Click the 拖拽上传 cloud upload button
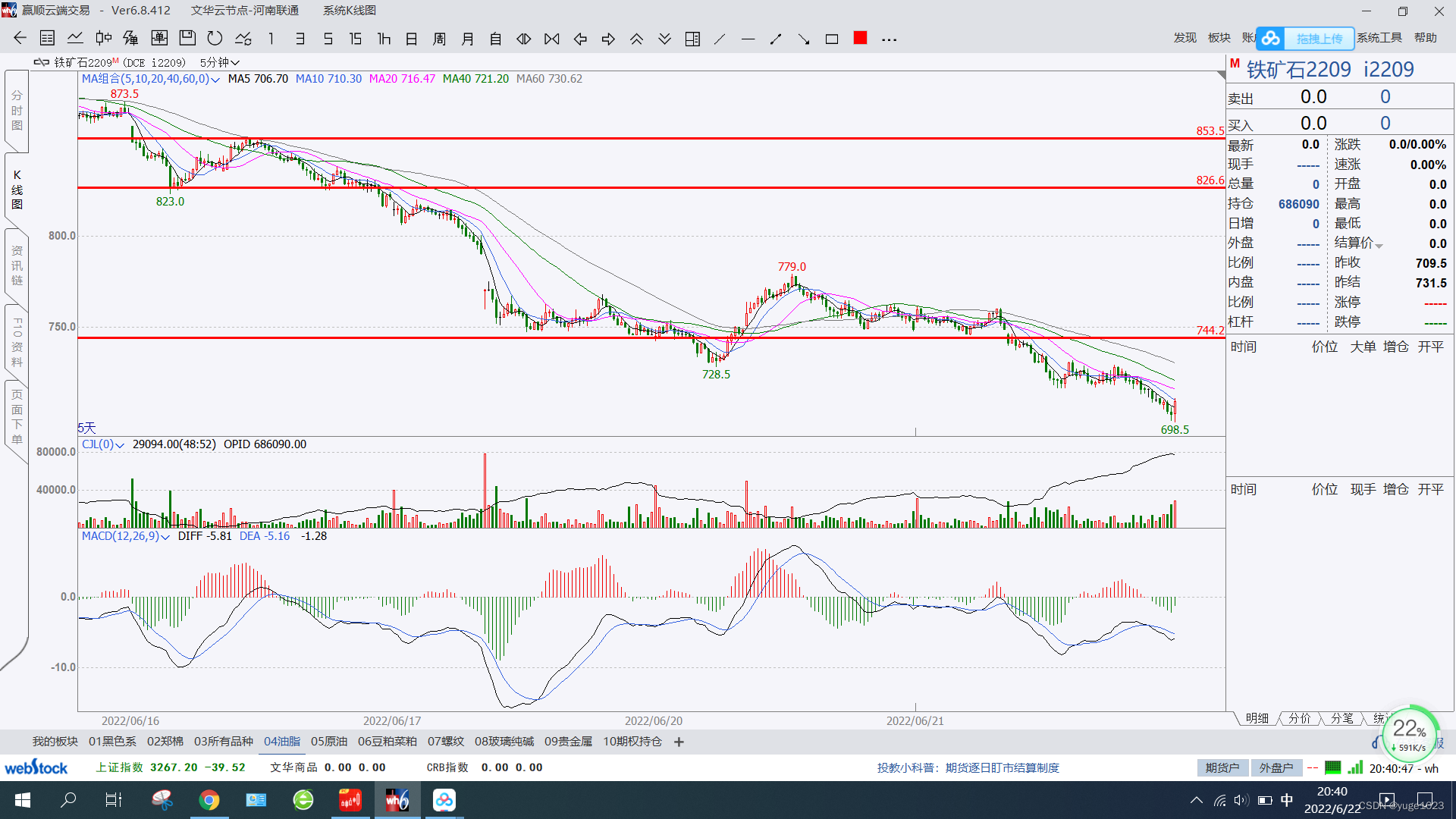This screenshot has width=1456, height=819. pyautogui.click(x=1306, y=38)
